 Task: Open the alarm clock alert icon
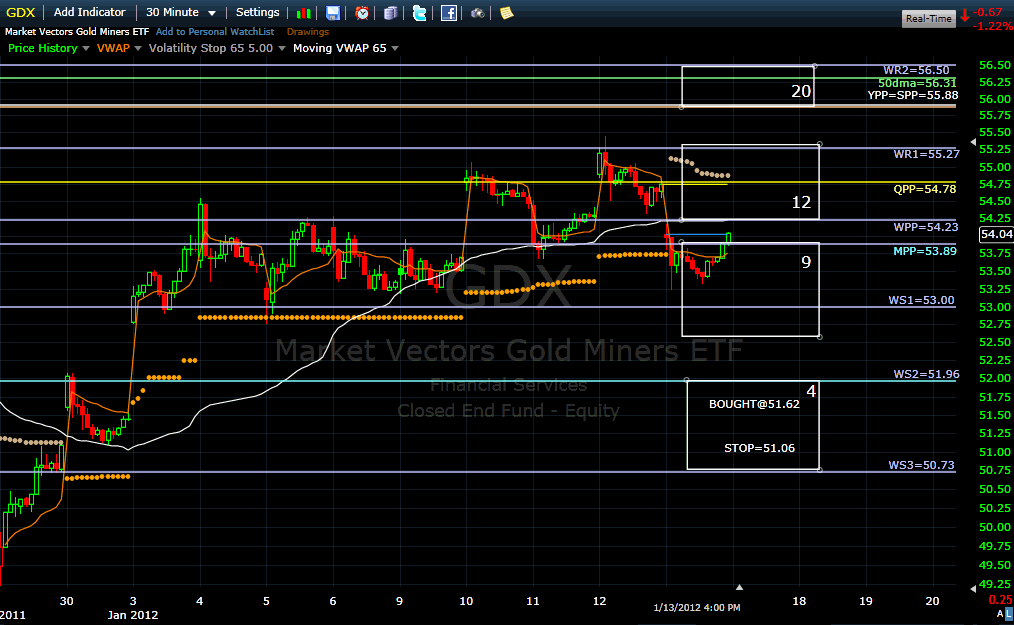pos(362,13)
